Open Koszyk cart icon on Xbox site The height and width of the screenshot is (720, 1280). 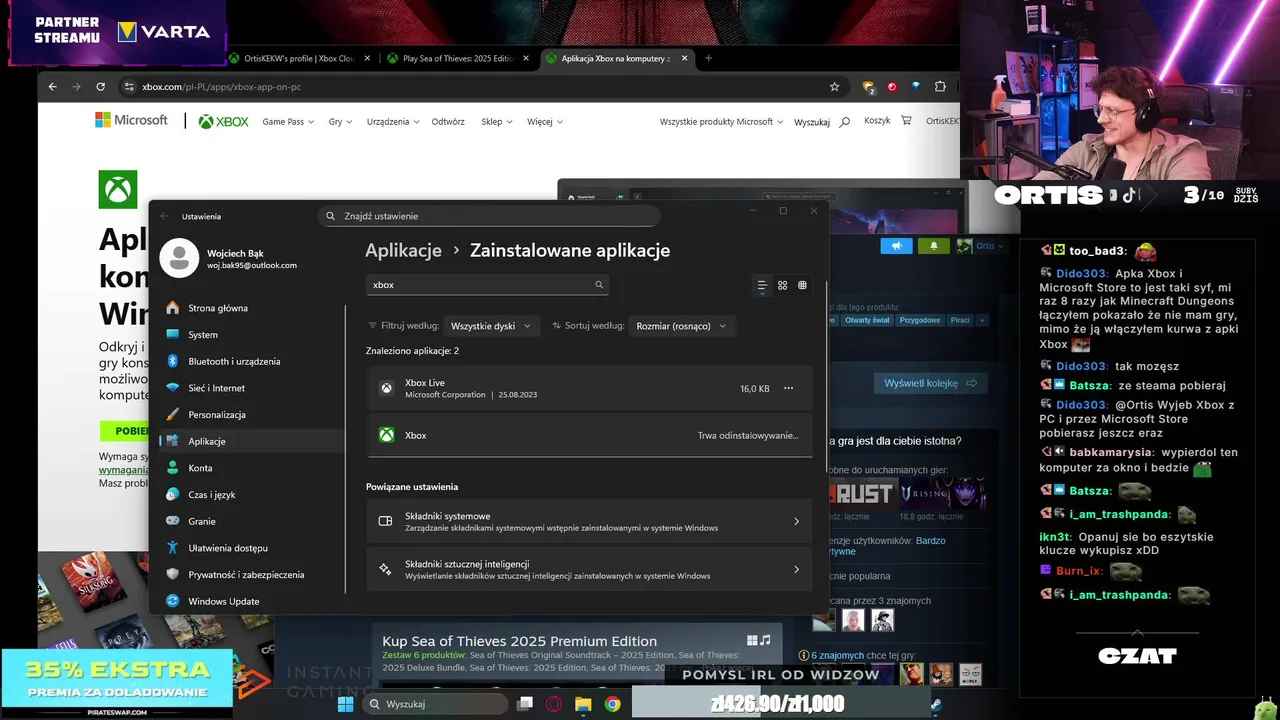point(906,120)
